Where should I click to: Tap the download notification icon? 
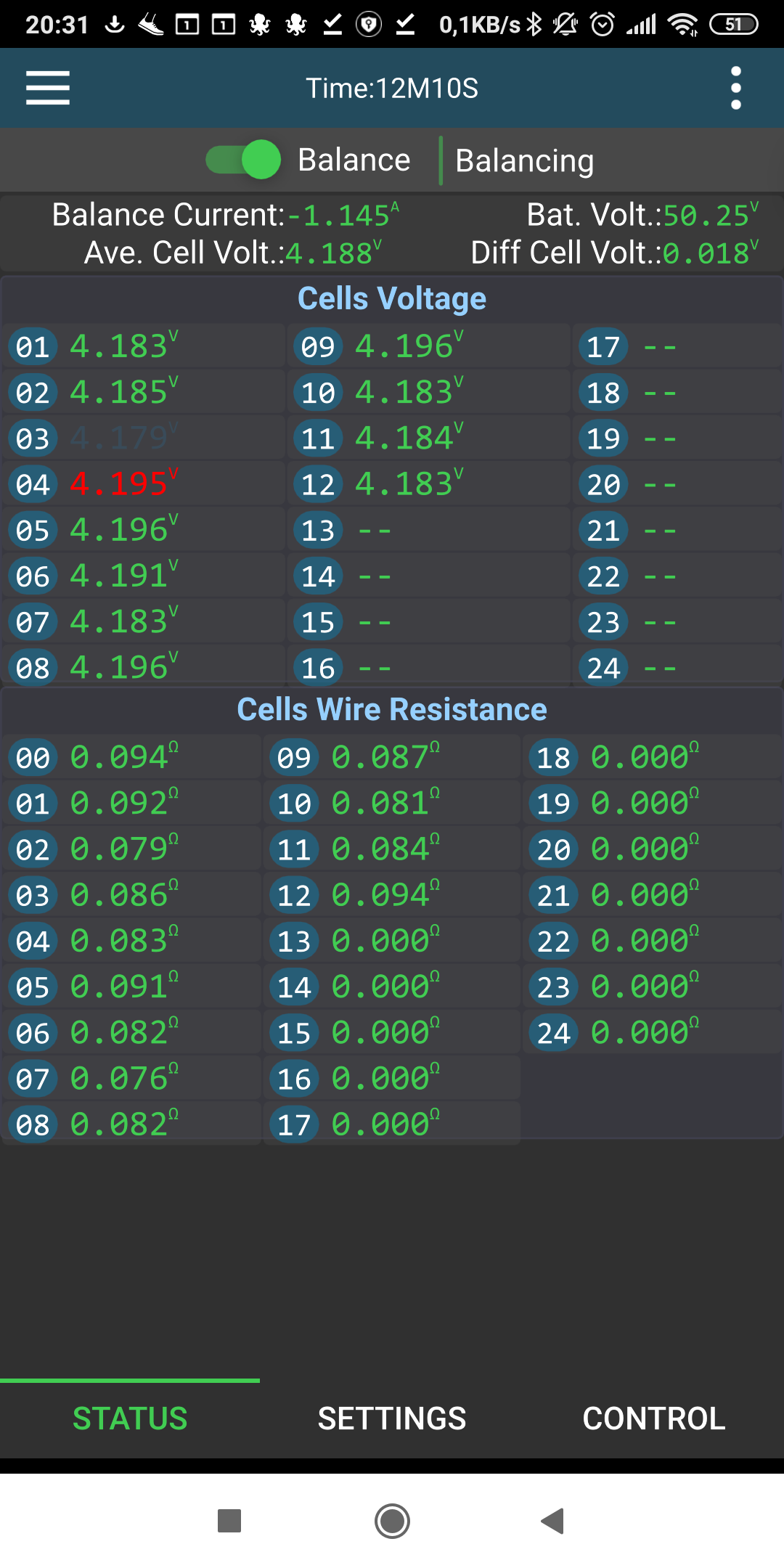click(x=115, y=25)
